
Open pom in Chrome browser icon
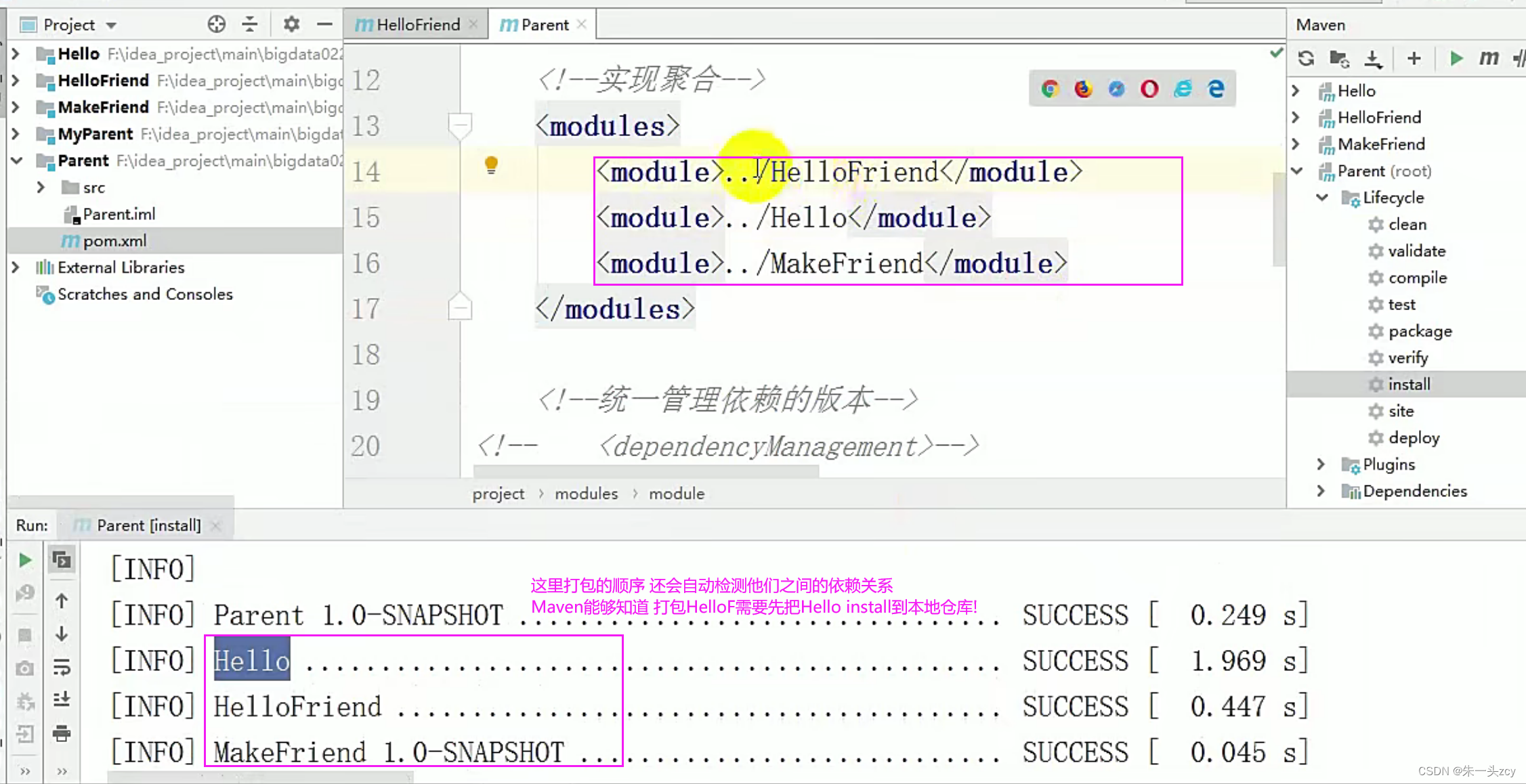point(1050,89)
